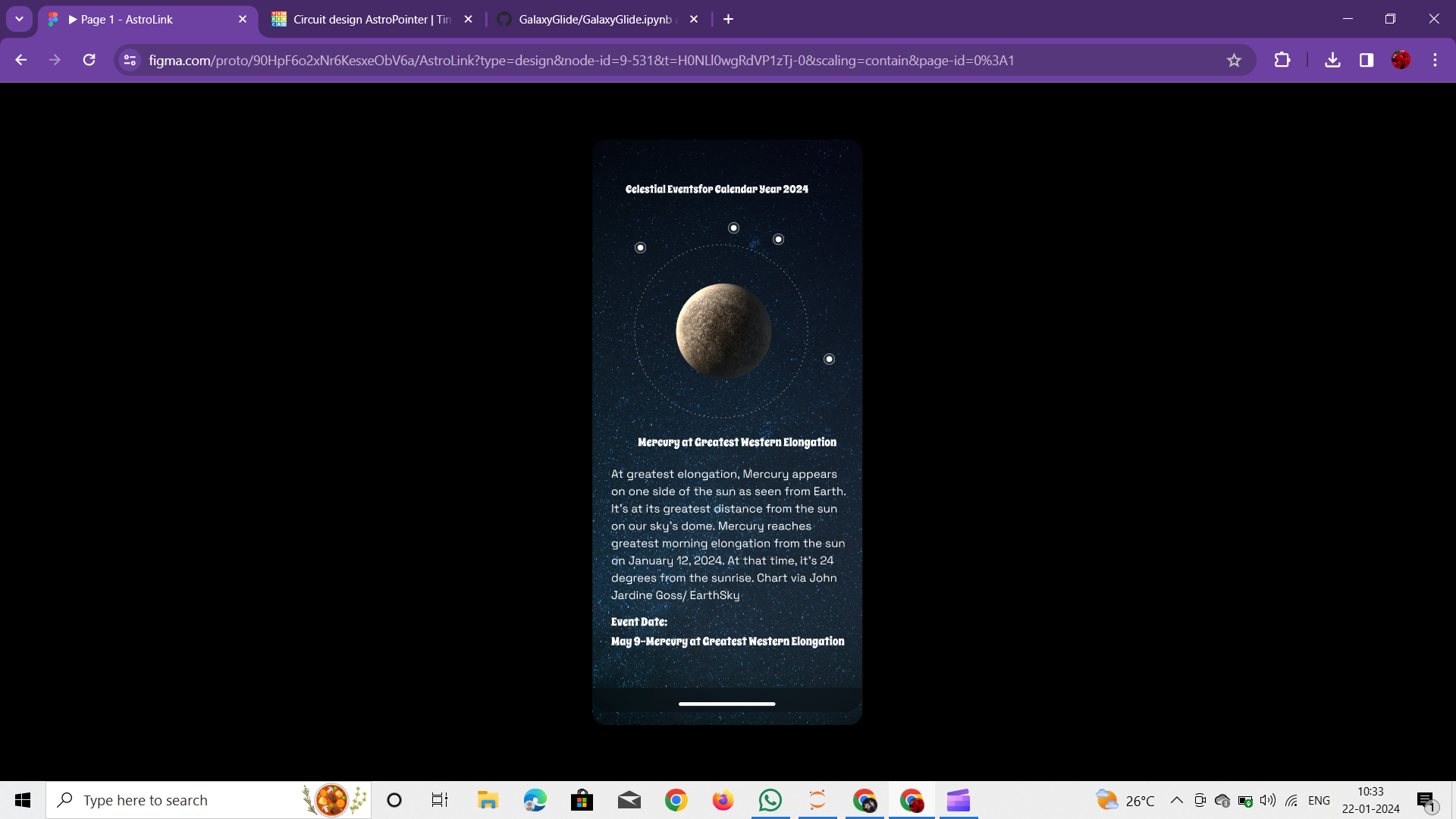The width and height of the screenshot is (1456, 819).
Task: Select the topmost center orbit radio dot
Action: tap(733, 228)
